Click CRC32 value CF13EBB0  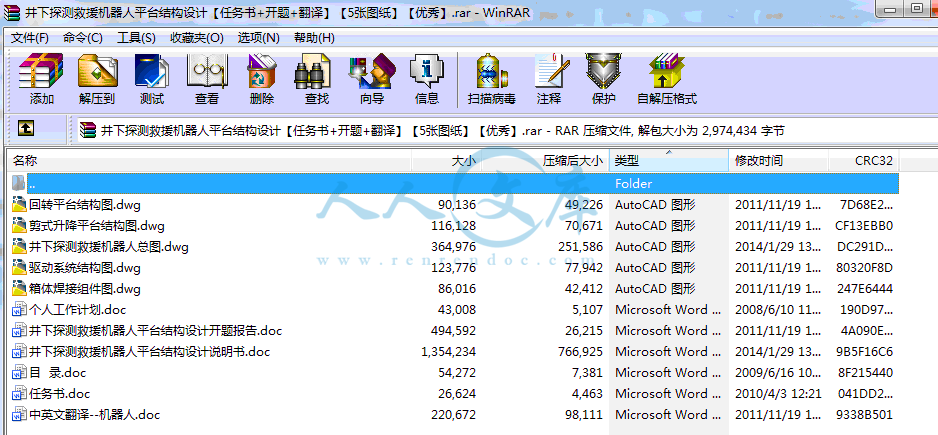coord(864,226)
